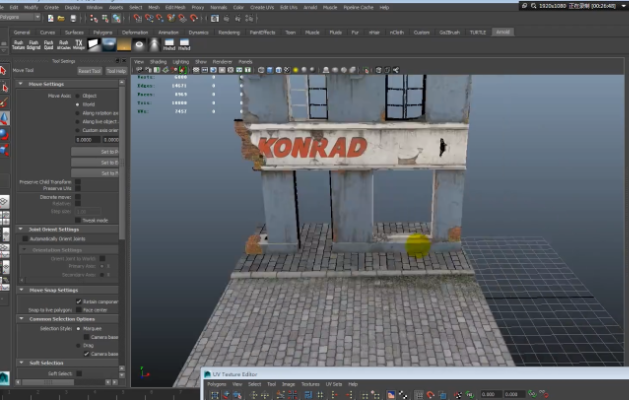Collapse Common Selection Options section
629x400 pixels.
click(x=20, y=319)
